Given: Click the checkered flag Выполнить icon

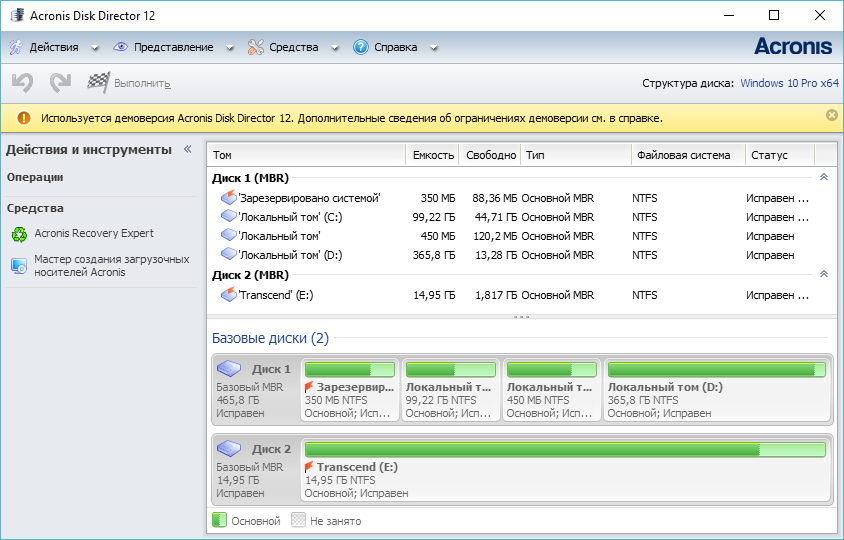Looking at the screenshot, I should point(99,82).
